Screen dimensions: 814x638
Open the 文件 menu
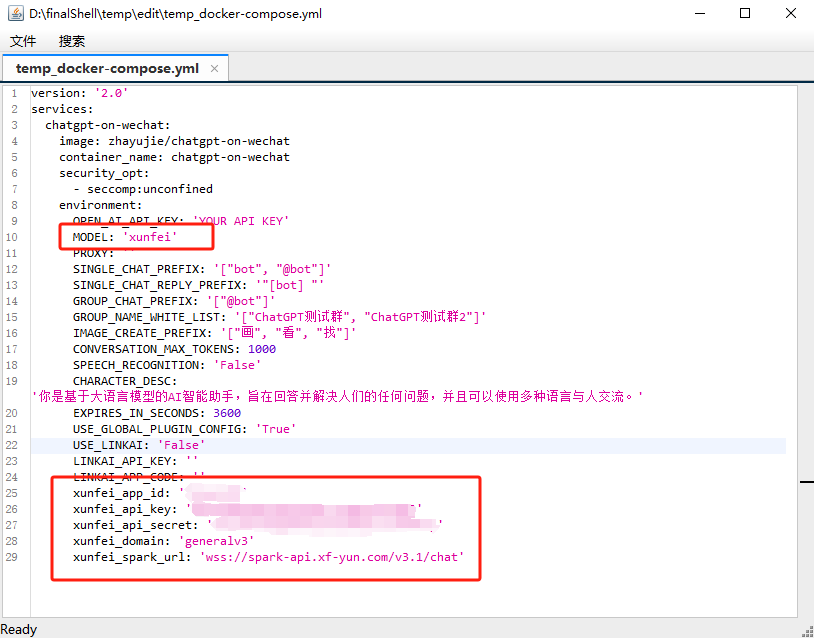point(23,41)
